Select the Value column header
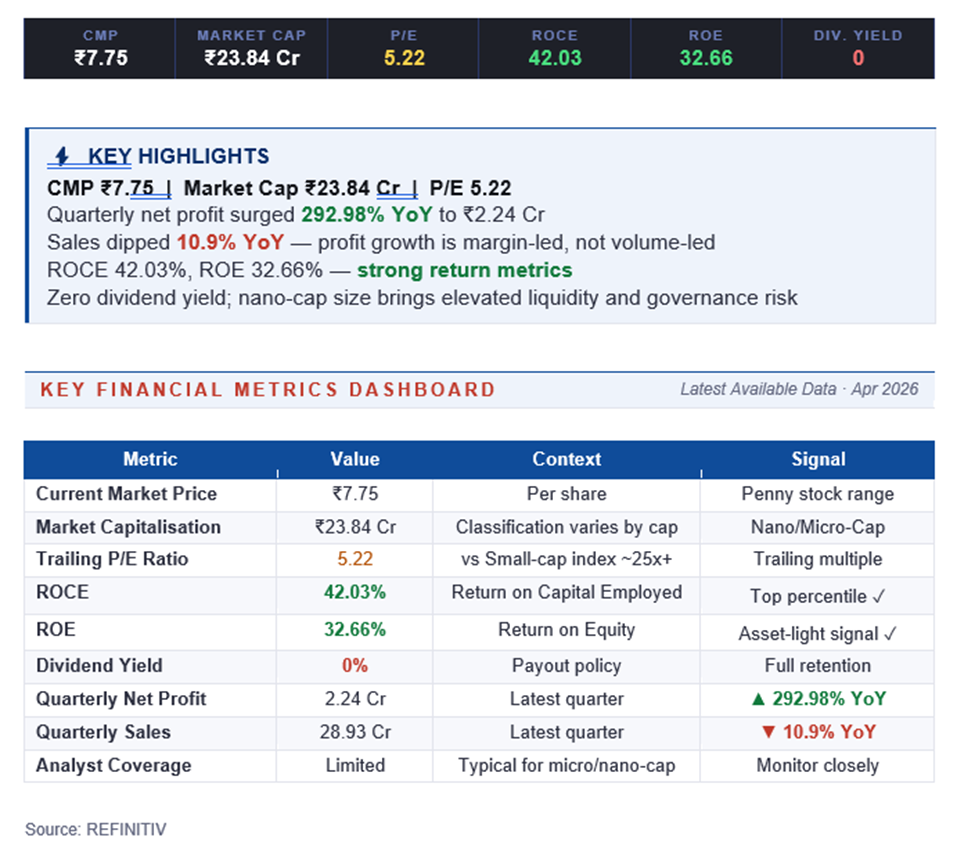 pos(355,460)
